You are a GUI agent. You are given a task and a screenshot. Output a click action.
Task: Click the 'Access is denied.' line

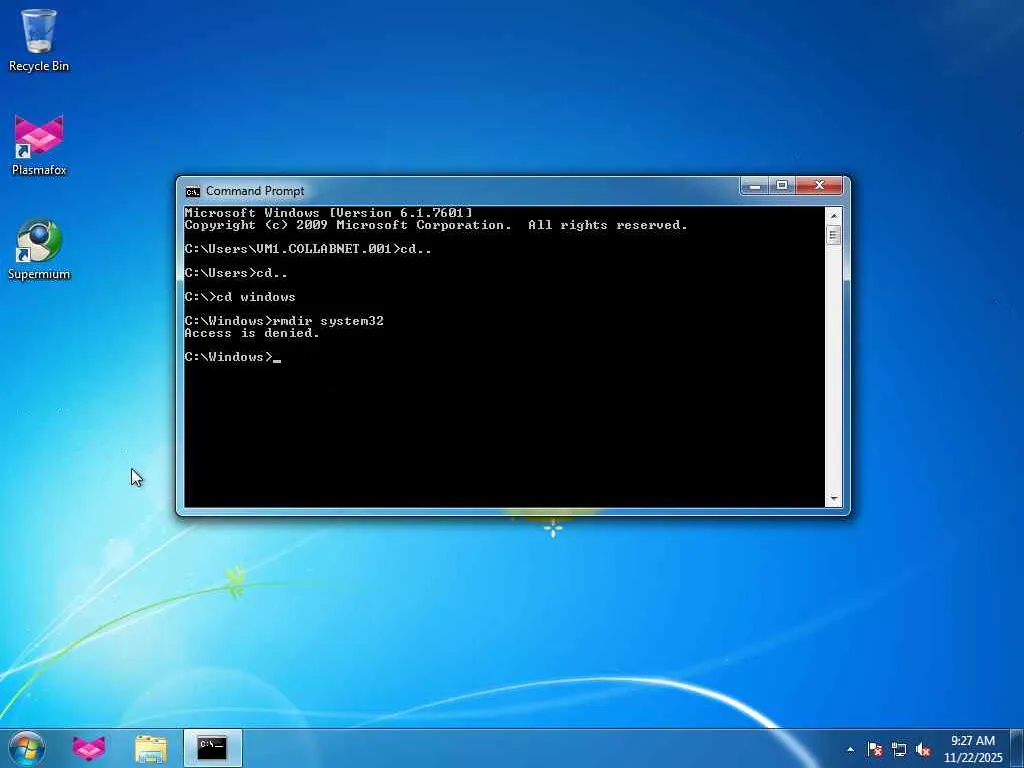coord(251,333)
